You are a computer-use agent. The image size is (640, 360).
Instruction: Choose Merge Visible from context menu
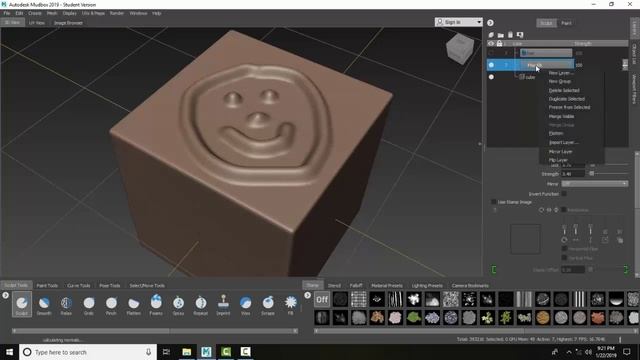[561, 116]
